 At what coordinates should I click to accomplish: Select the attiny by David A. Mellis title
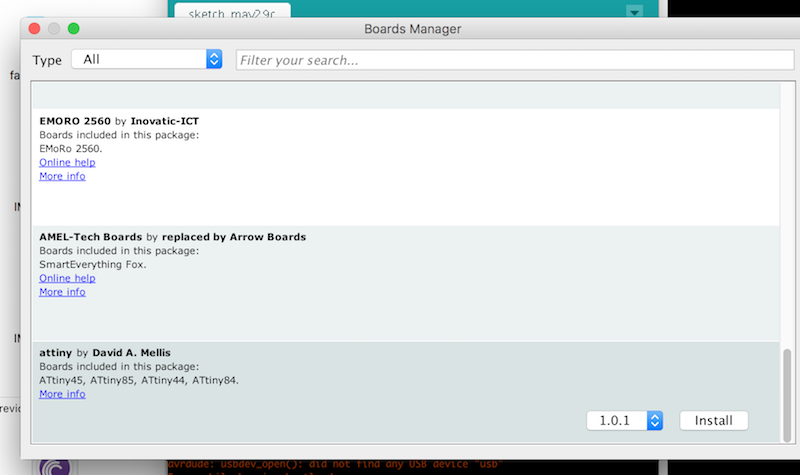click(x=105, y=353)
